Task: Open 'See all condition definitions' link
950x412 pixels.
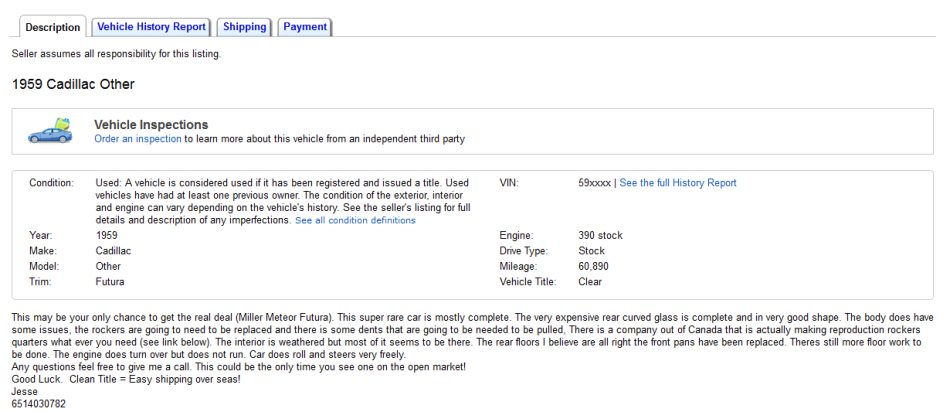Action: (x=355, y=220)
